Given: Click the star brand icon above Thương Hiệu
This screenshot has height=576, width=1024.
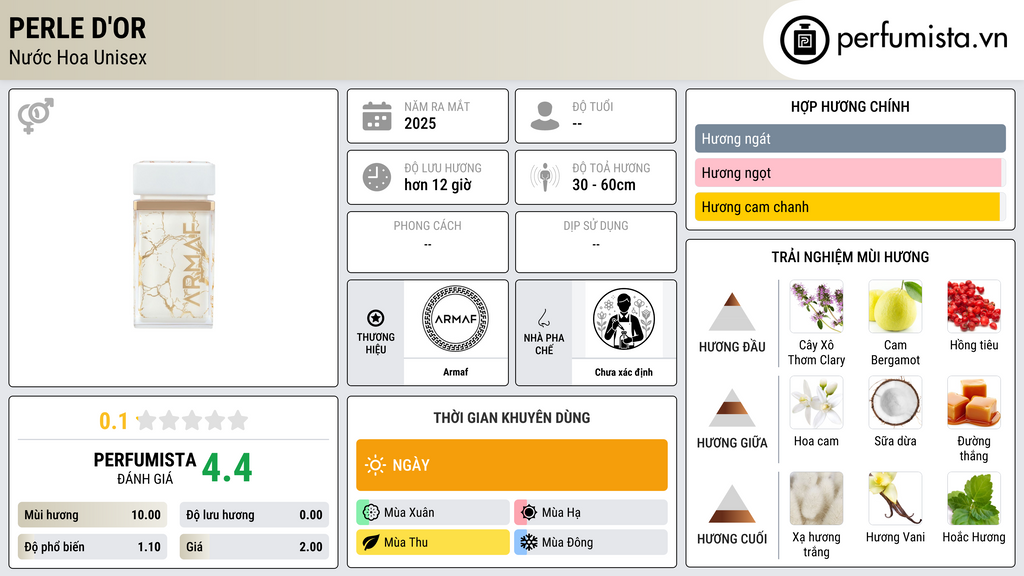Looking at the screenshot, I should click(x=376, y=318).
